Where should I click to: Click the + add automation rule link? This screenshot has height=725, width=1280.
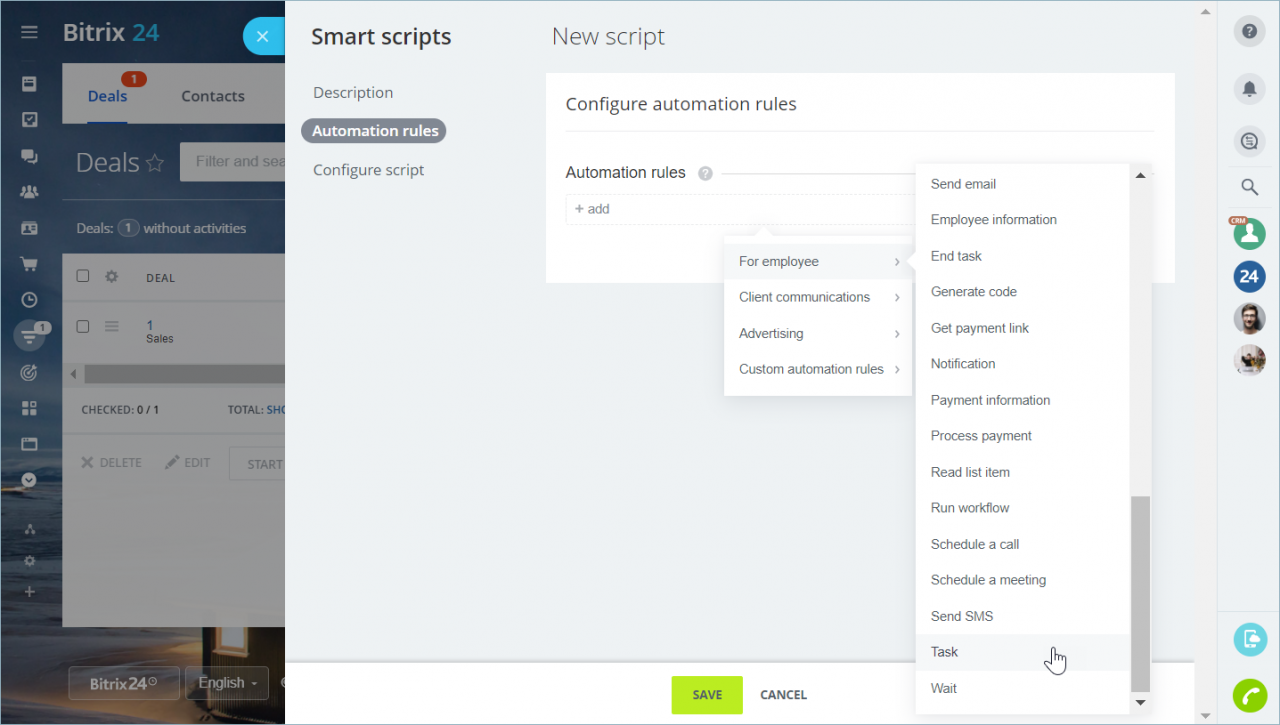click(x=592, y=209)
